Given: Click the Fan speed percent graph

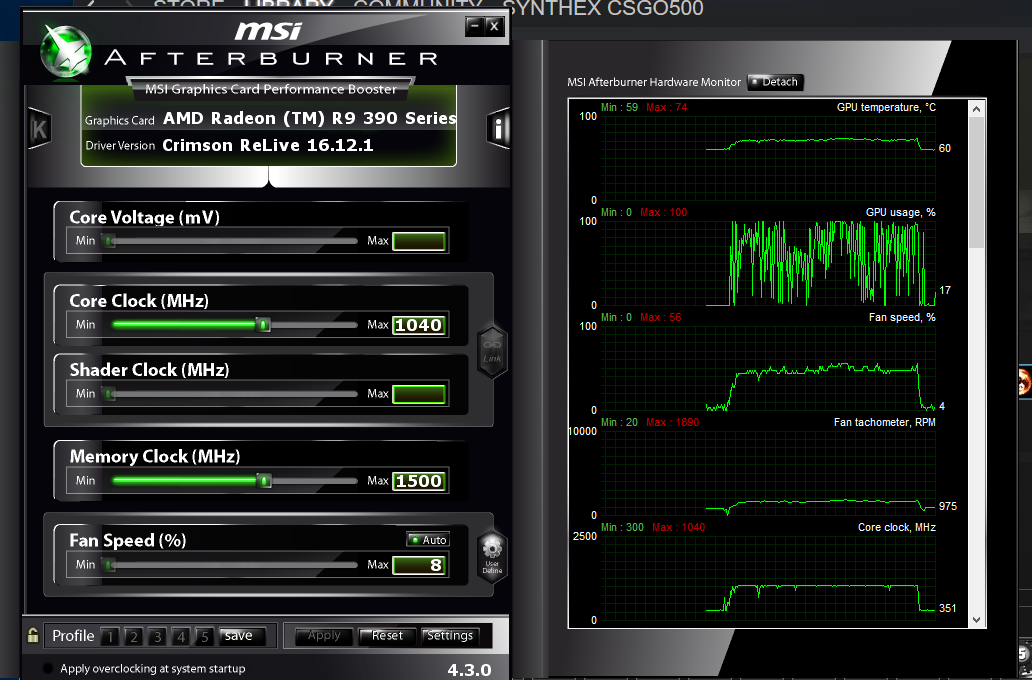Looking at the screenshot, I should [769, 369].
